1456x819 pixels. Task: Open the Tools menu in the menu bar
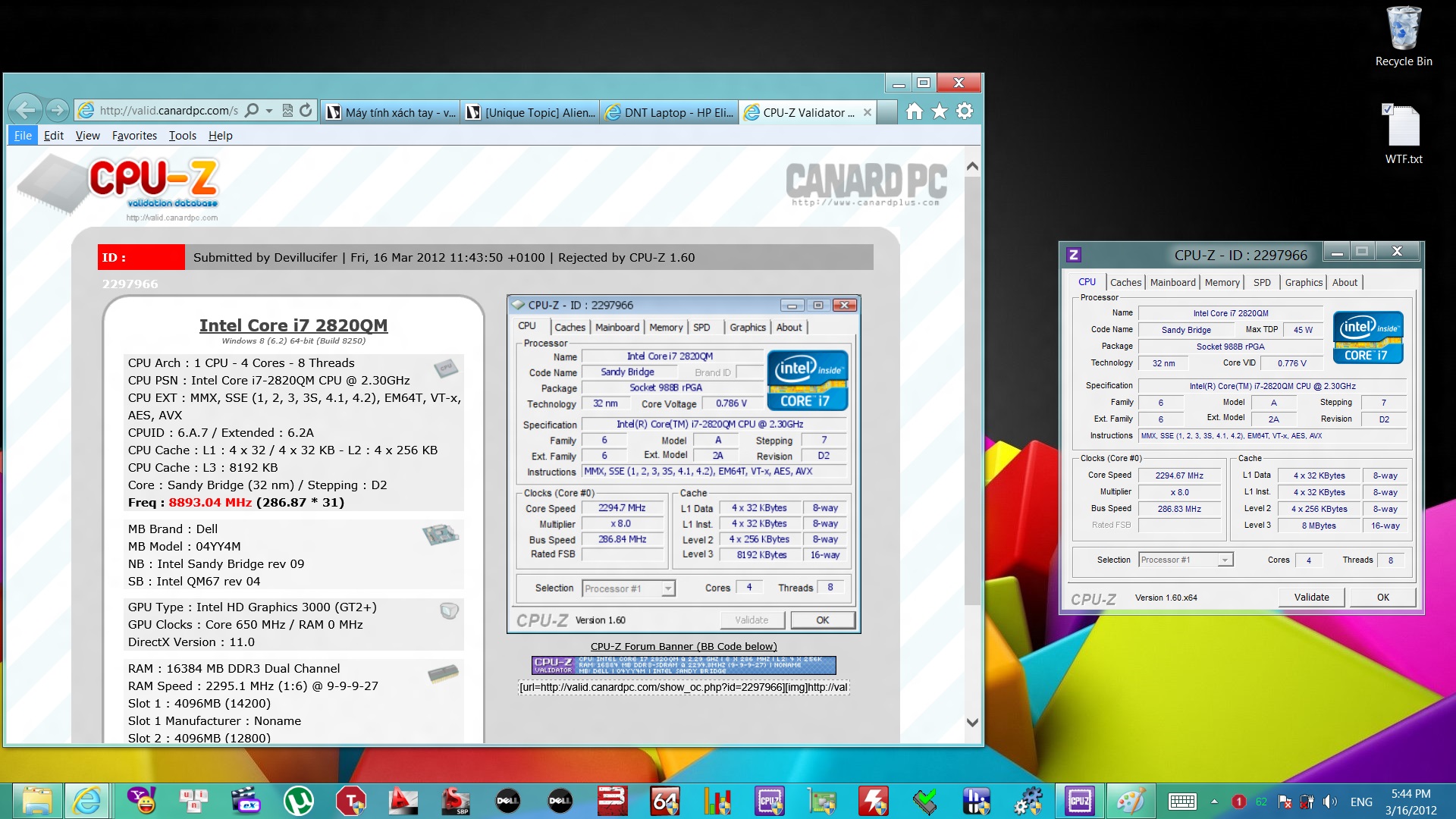[x=183, y=136]
